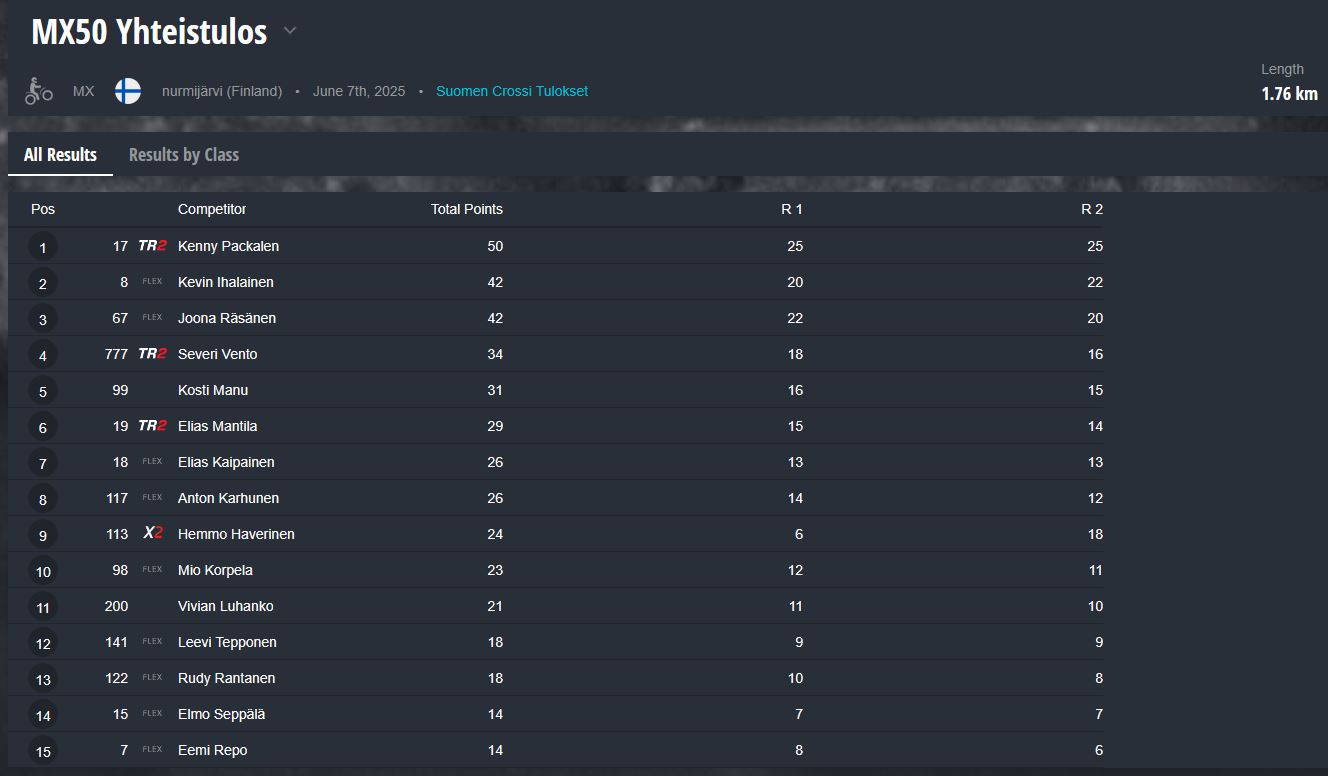Open competitor Kenny Packalen
This screenshot has height=776, width=1328.
[228, 246]
